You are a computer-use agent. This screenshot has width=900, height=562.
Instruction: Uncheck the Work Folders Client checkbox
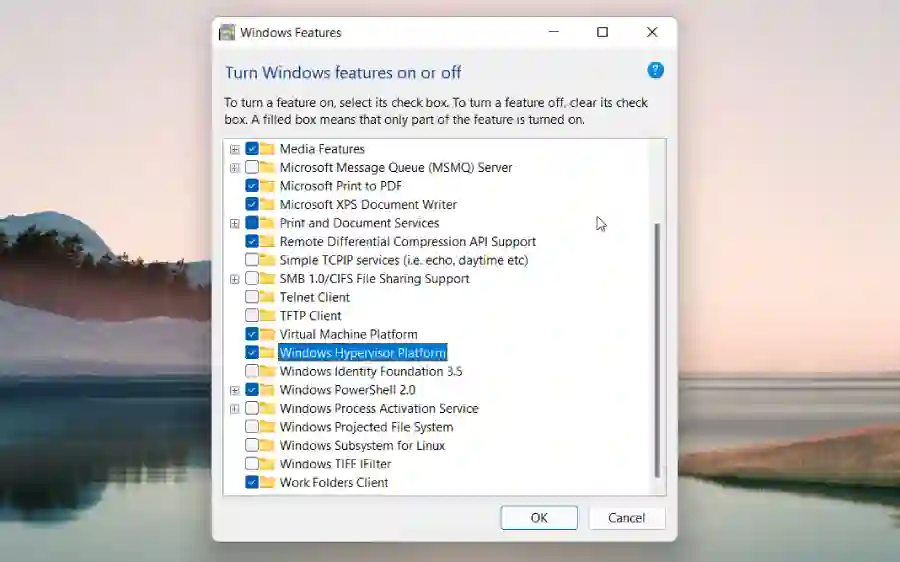[251, 482]
